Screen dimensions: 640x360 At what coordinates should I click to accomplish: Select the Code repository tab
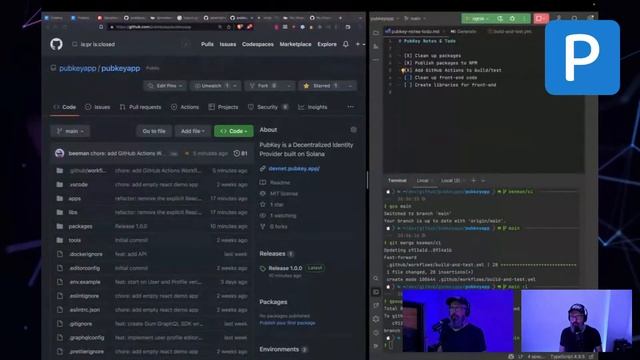[65, 107]
